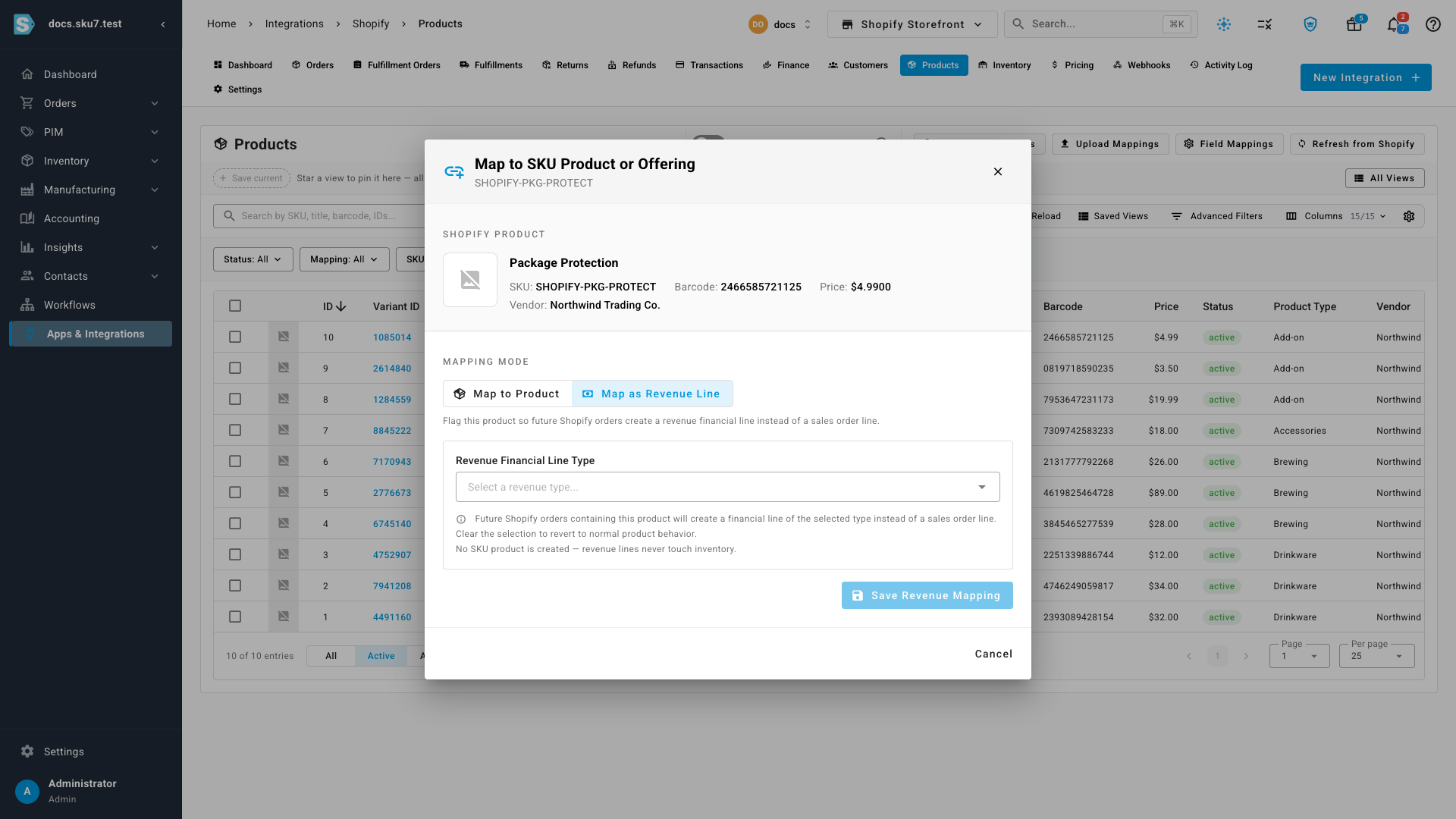Switch to the Returns tab
1456x819 pixels.
[565, 65]
